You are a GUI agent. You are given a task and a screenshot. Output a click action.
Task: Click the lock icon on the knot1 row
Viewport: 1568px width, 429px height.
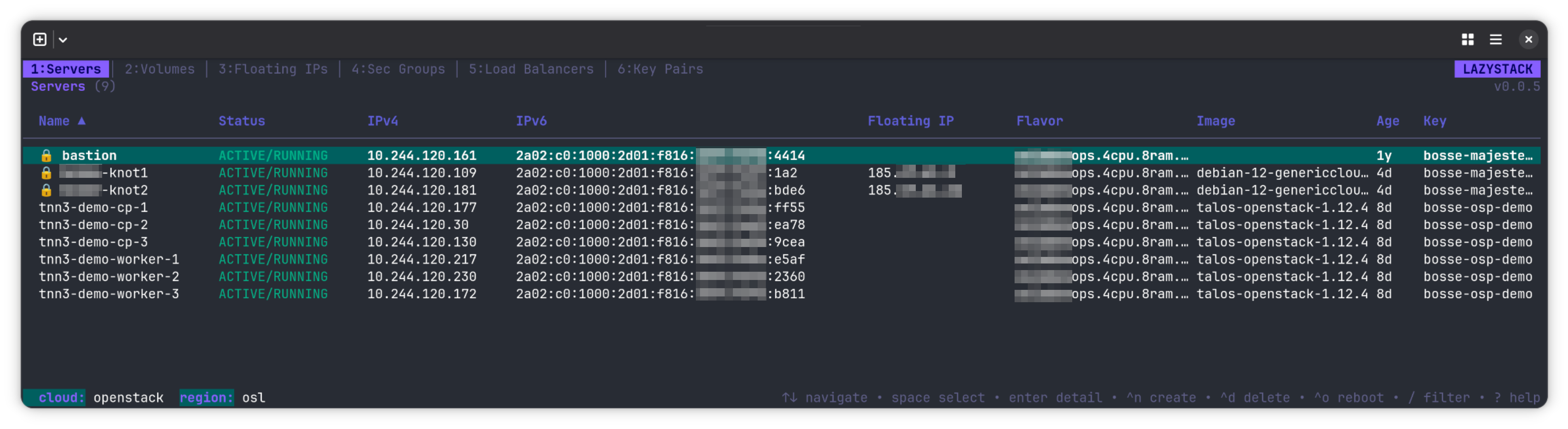(46, 173)
